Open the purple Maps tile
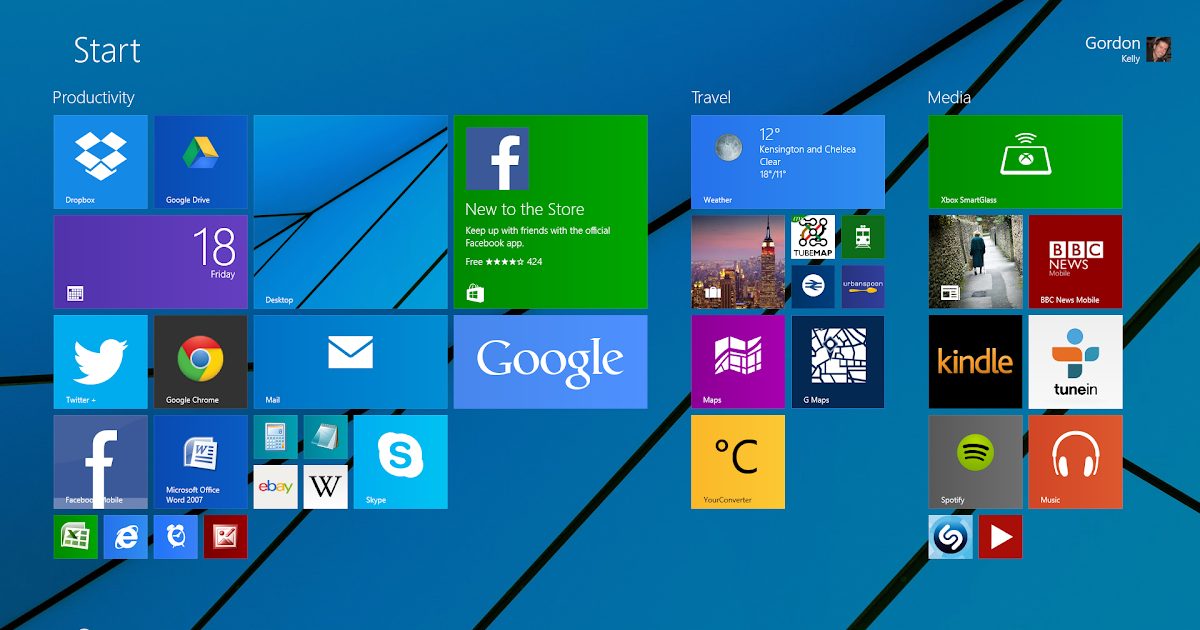 point(738,362)
